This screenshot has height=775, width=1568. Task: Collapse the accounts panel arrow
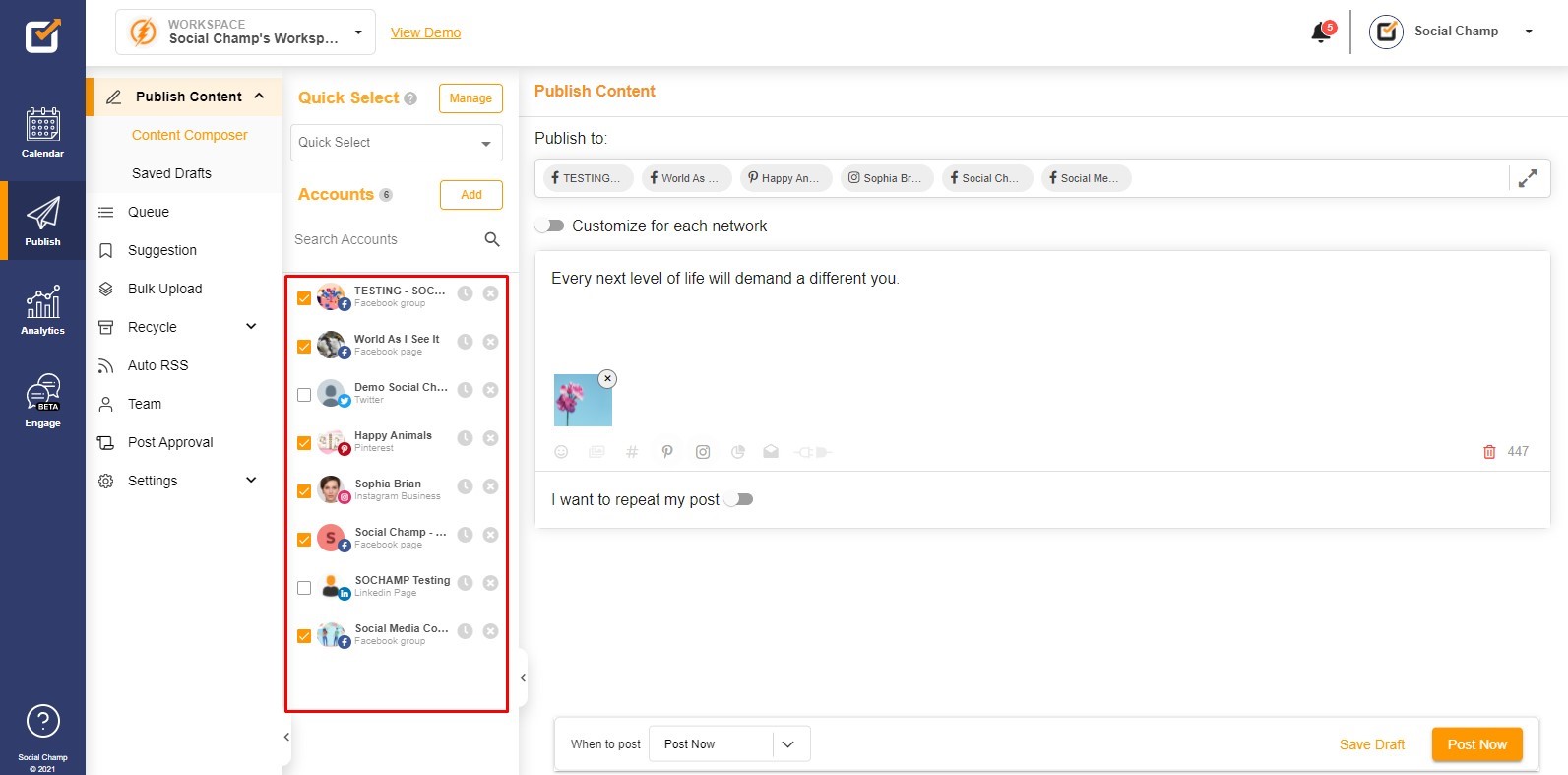(x=523, y=678)
